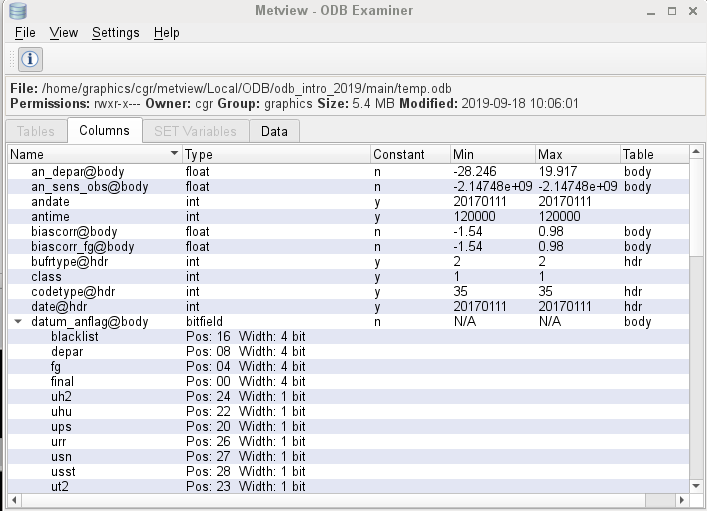Click the horizontal scrollbar left arrow
The image size is (707, 511).
pyautogui.click(x=14, y=500)
